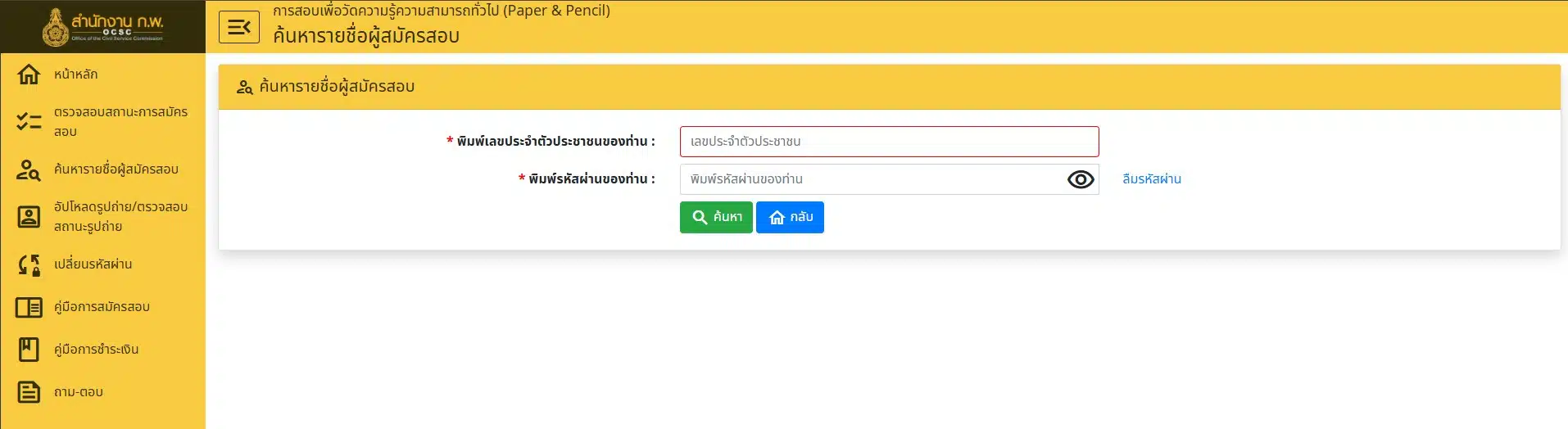This screenshot has height=429, width=1568.
Task: Click the checklist icon for application status
Action: click(29, 122)
